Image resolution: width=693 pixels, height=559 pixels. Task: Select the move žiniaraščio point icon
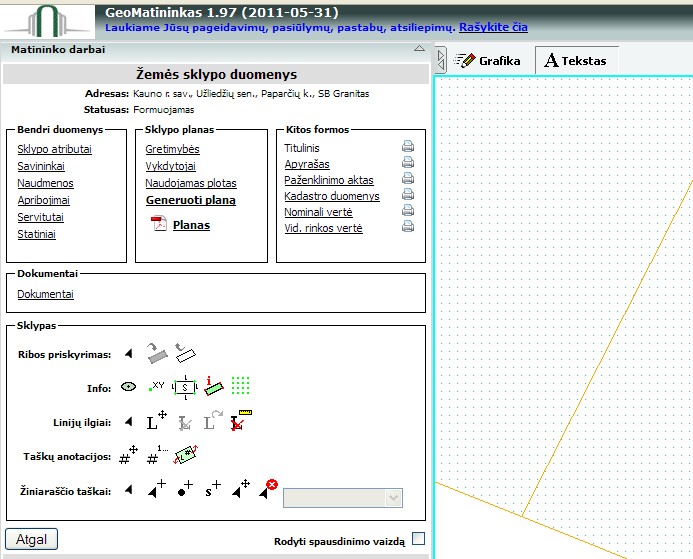(241, 489)
